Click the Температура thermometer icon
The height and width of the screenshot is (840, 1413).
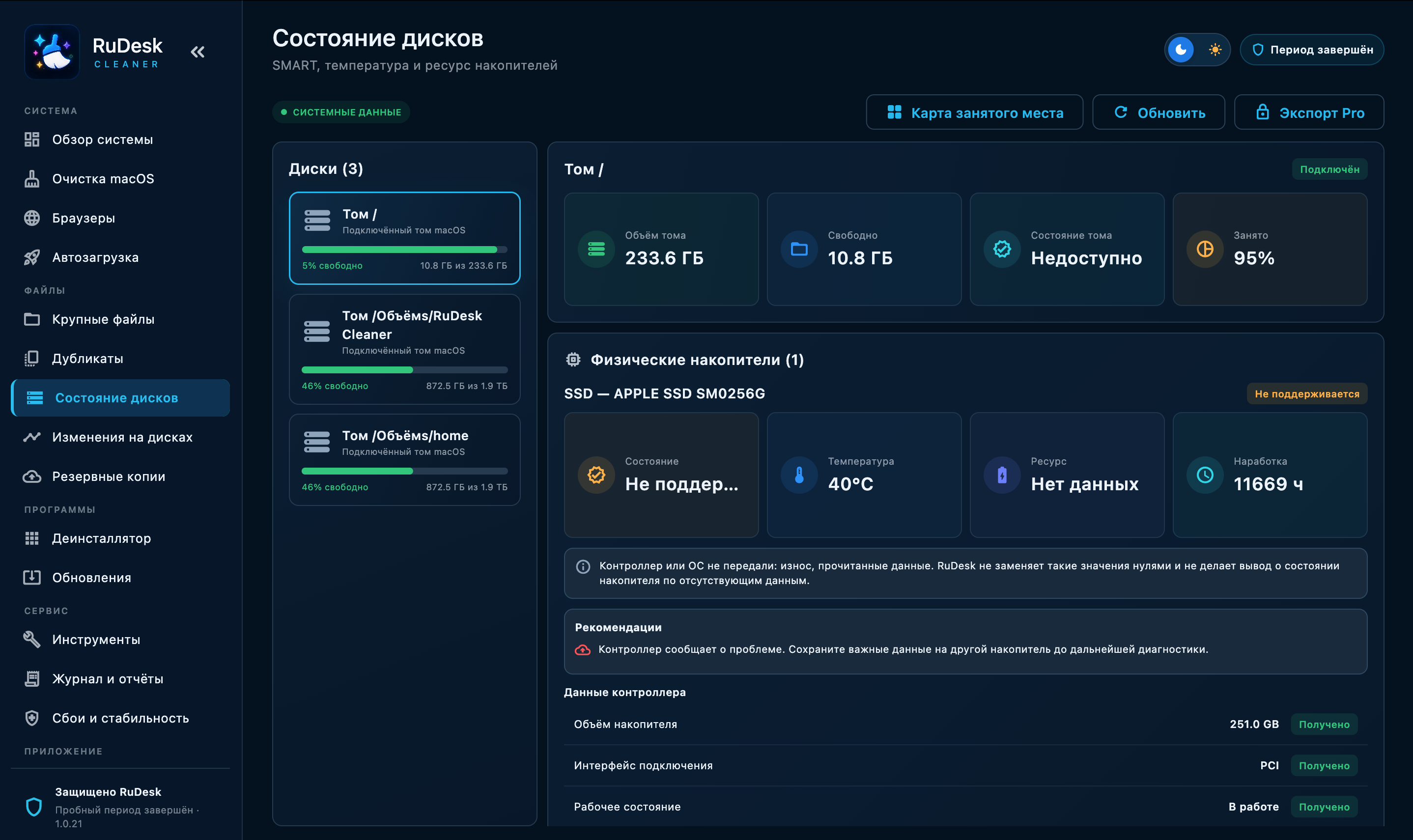(x=799, y=475)
